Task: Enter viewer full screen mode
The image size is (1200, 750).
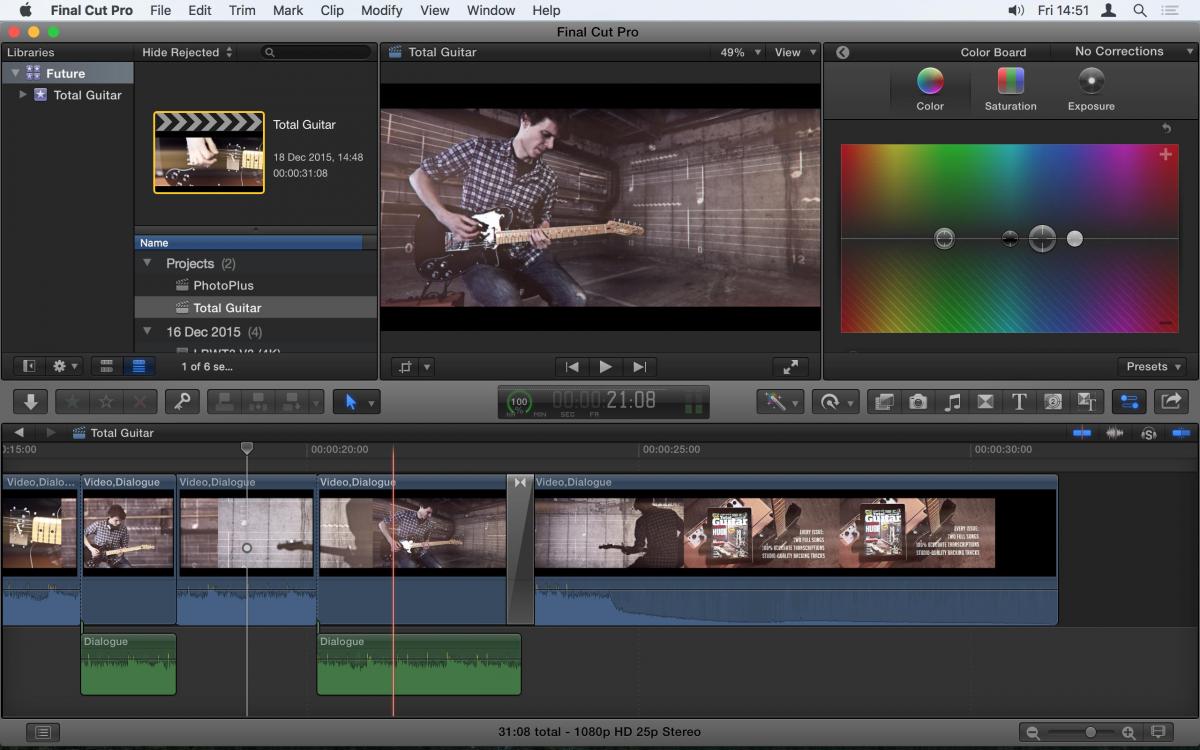Action: 790,367
